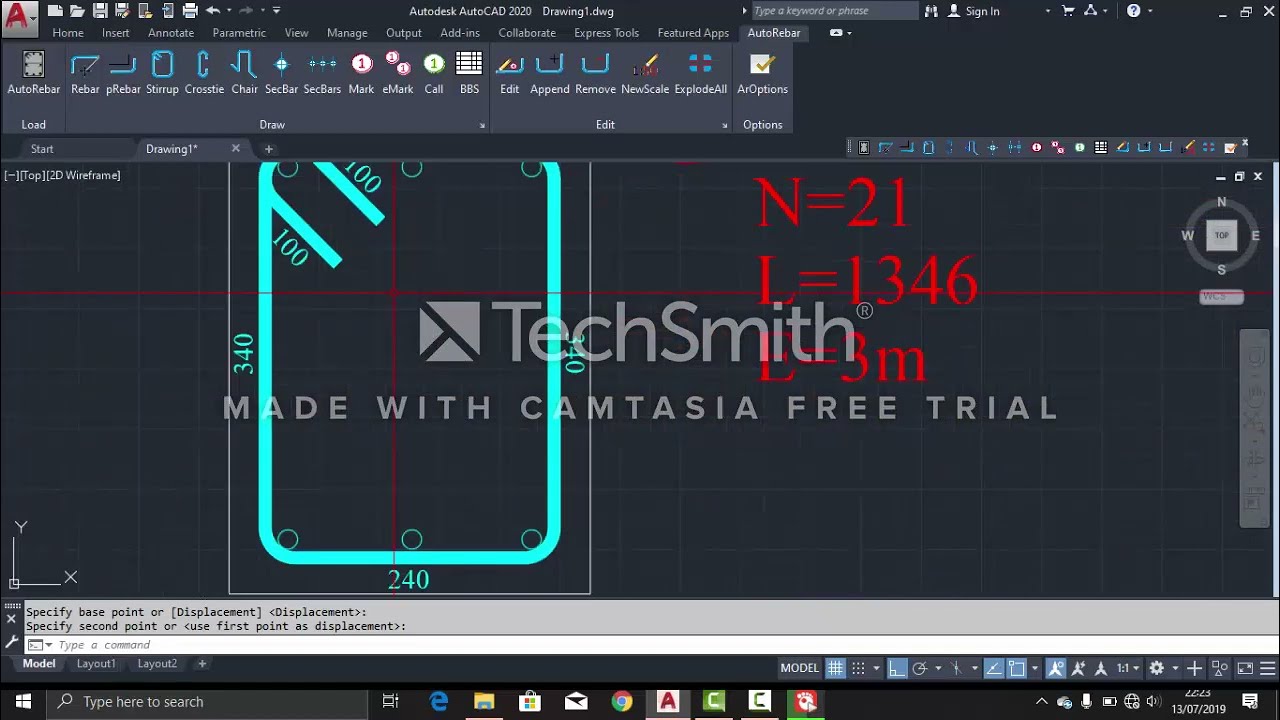1280x720 pixels.
Task: Select the SecBar tool
Action: pyautogui.click(x=281, y=74)
